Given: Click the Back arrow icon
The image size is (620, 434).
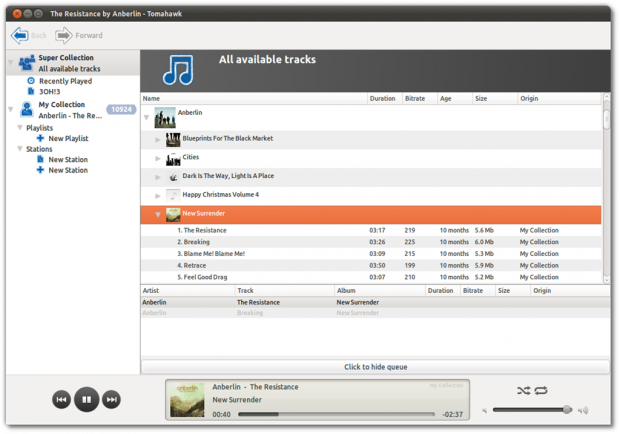Looking at the screenshot, I should (20, 36).
